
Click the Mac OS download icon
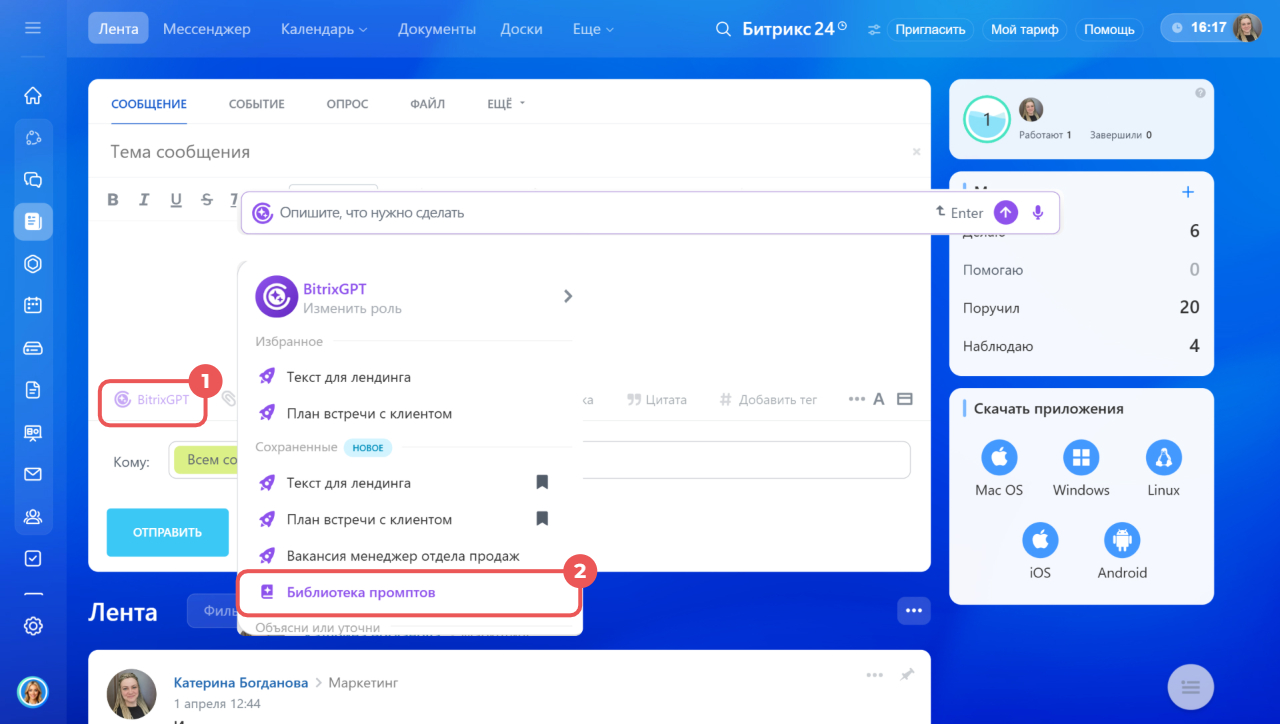click(999, 458)
